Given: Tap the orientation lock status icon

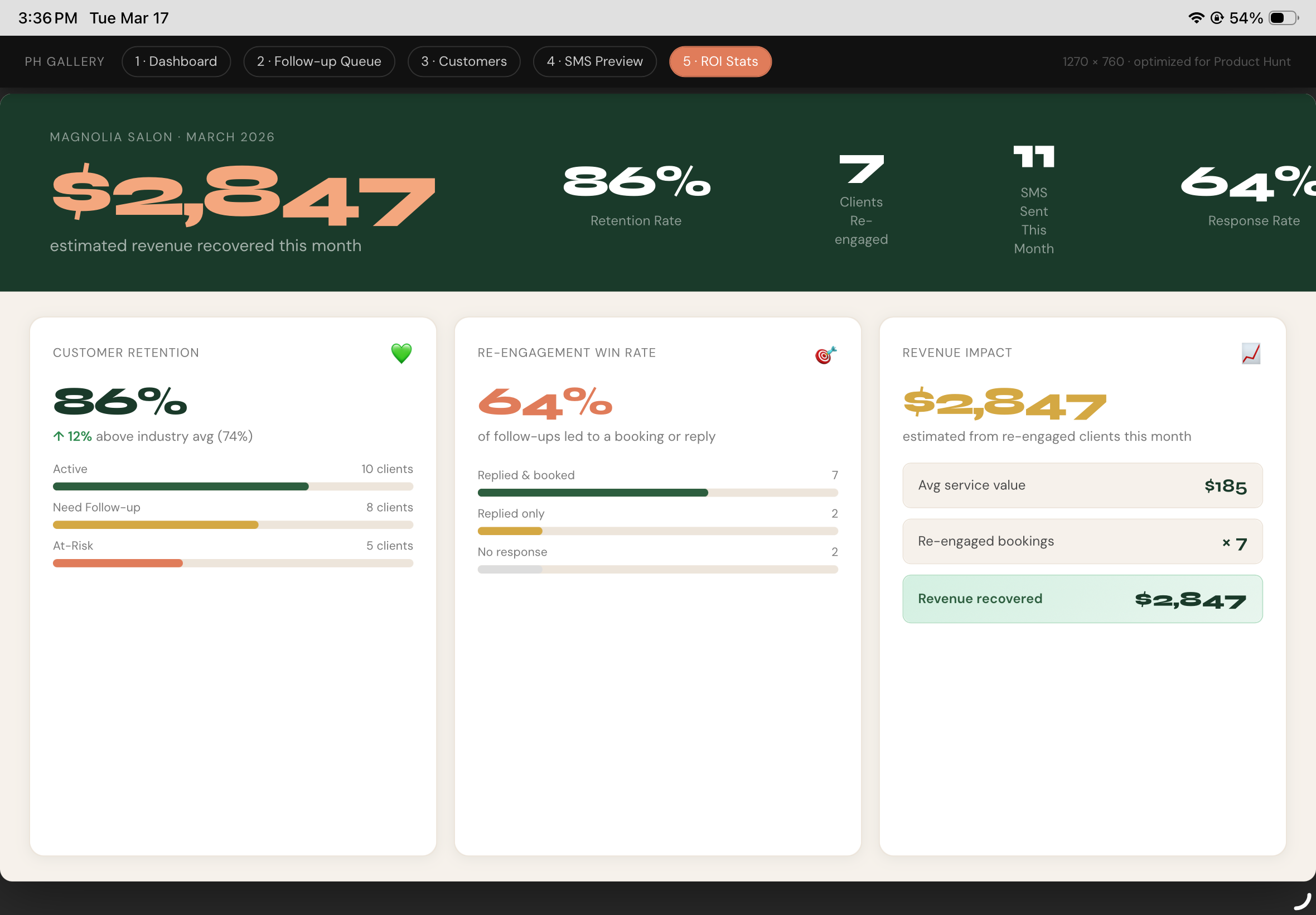Looking at the screenshot, I should tap(1217, 18).
